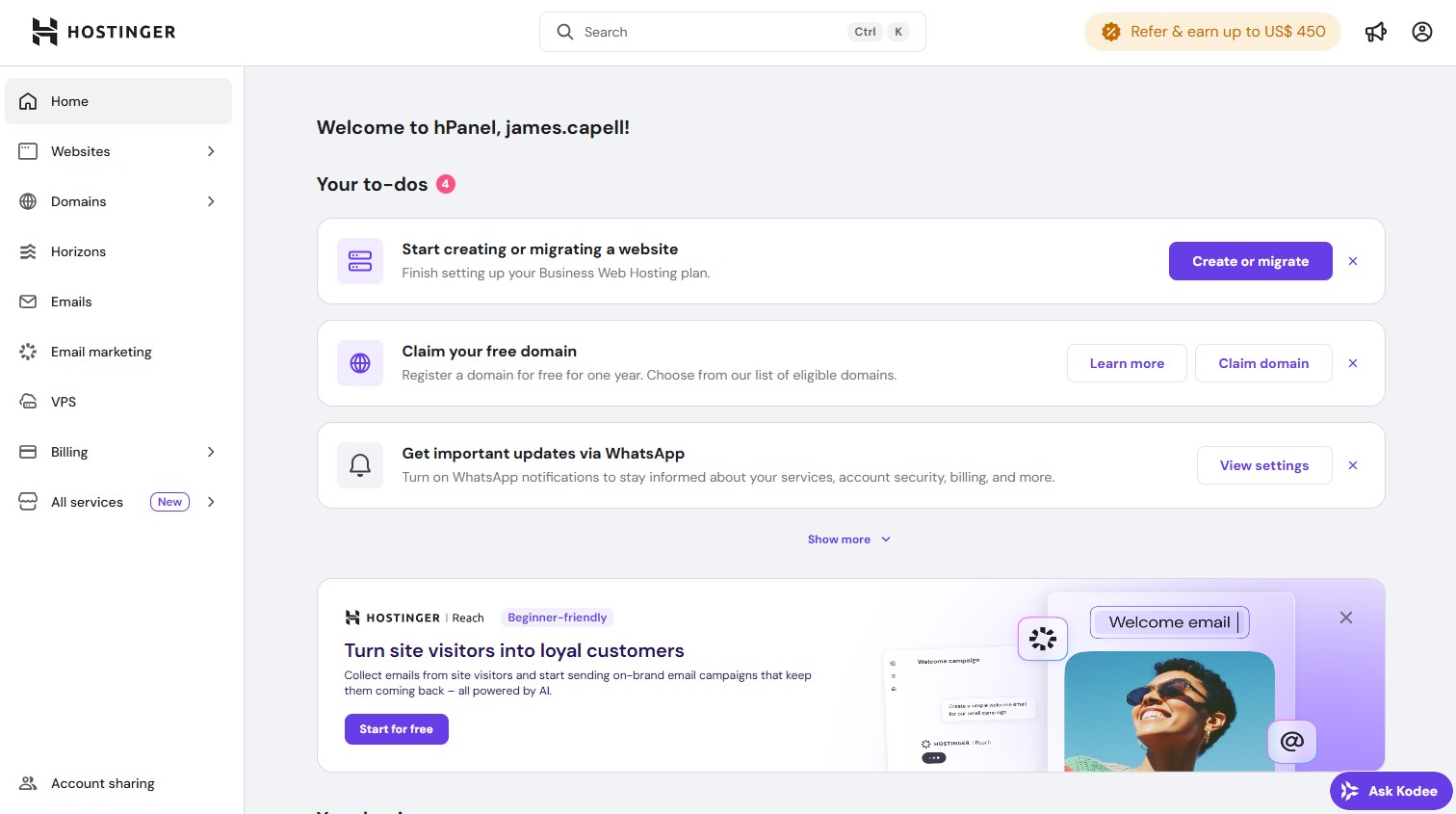Viewport: 1456px width, 814px height.
Task: Click the globe icon on free domain to-do
Action: click(x=360, y=363)
